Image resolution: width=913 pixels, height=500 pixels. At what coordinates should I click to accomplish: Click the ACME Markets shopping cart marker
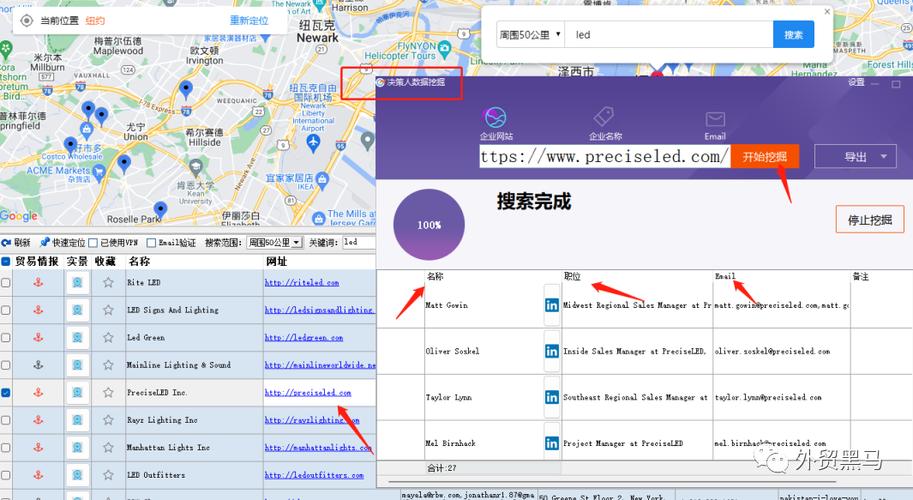(x=98, y=172)
